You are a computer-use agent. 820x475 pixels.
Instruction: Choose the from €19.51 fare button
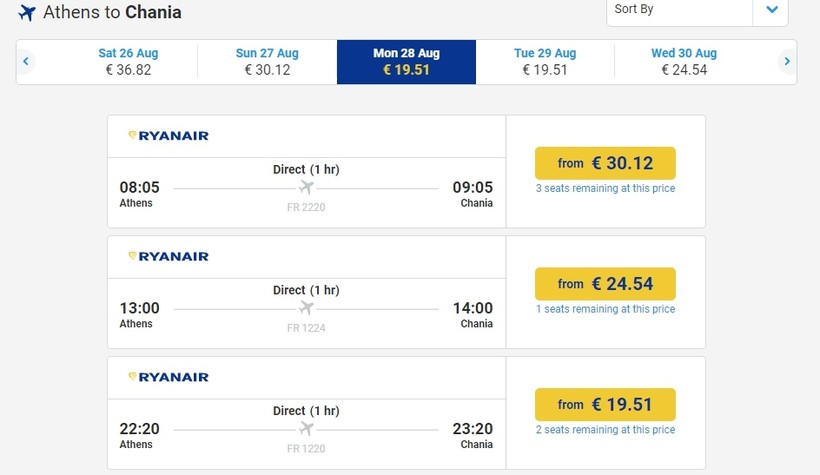coord(605,404)
